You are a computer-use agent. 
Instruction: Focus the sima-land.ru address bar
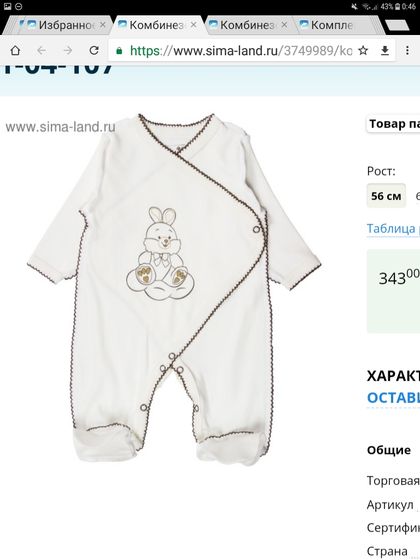coord(234,51)
